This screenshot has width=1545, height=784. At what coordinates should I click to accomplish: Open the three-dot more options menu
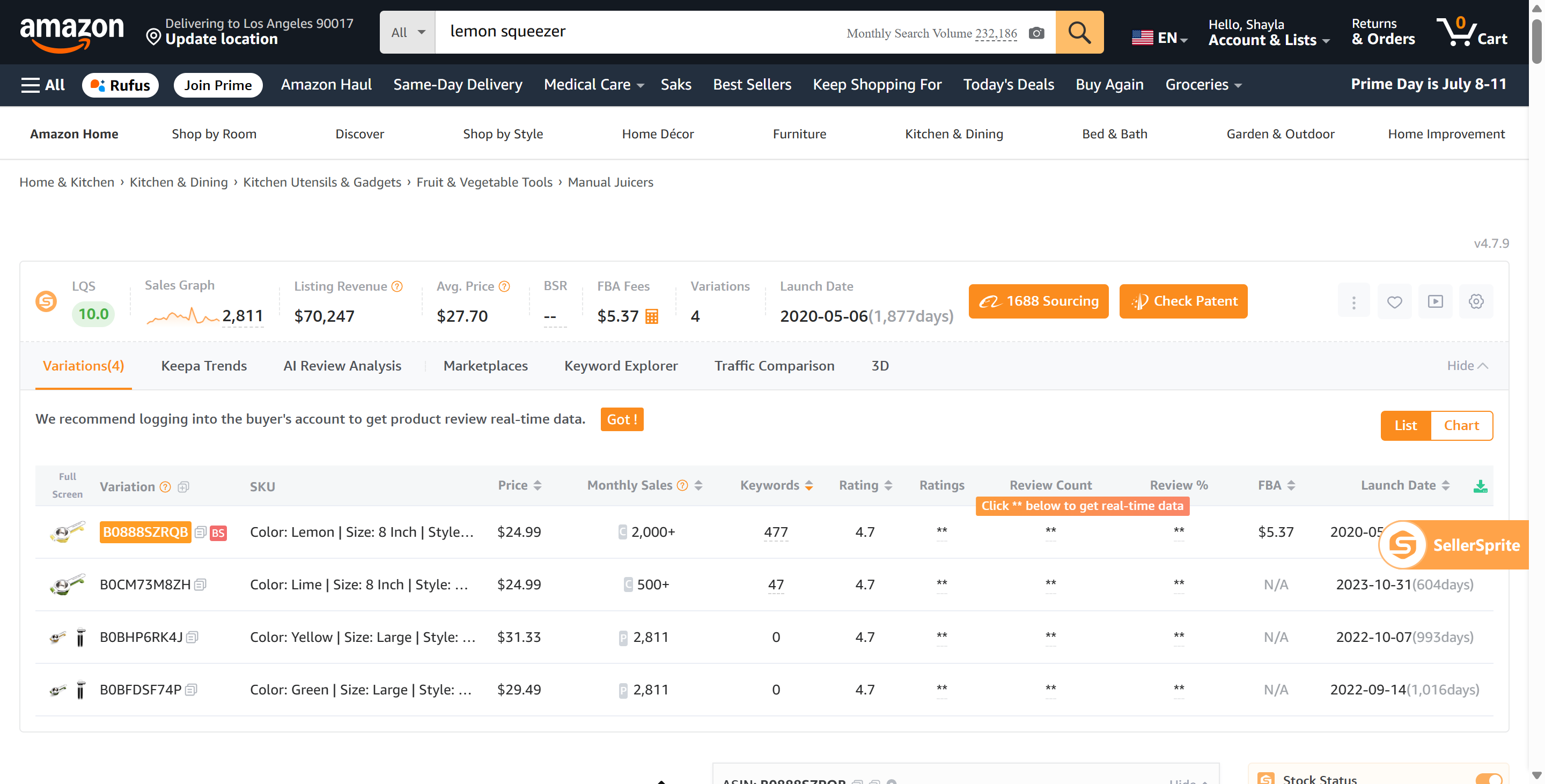coord(1353,301)
